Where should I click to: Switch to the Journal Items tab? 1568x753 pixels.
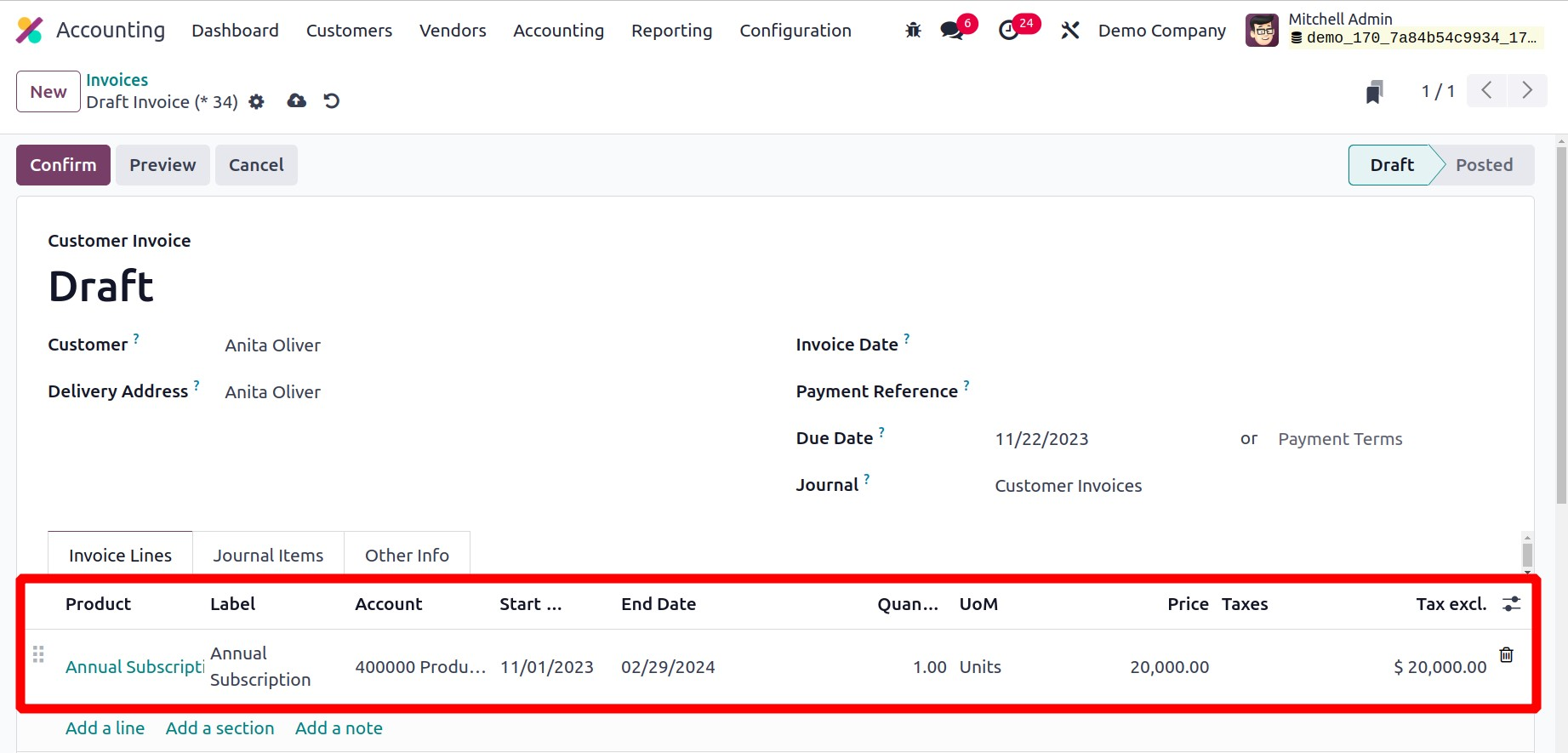point(268,556)
